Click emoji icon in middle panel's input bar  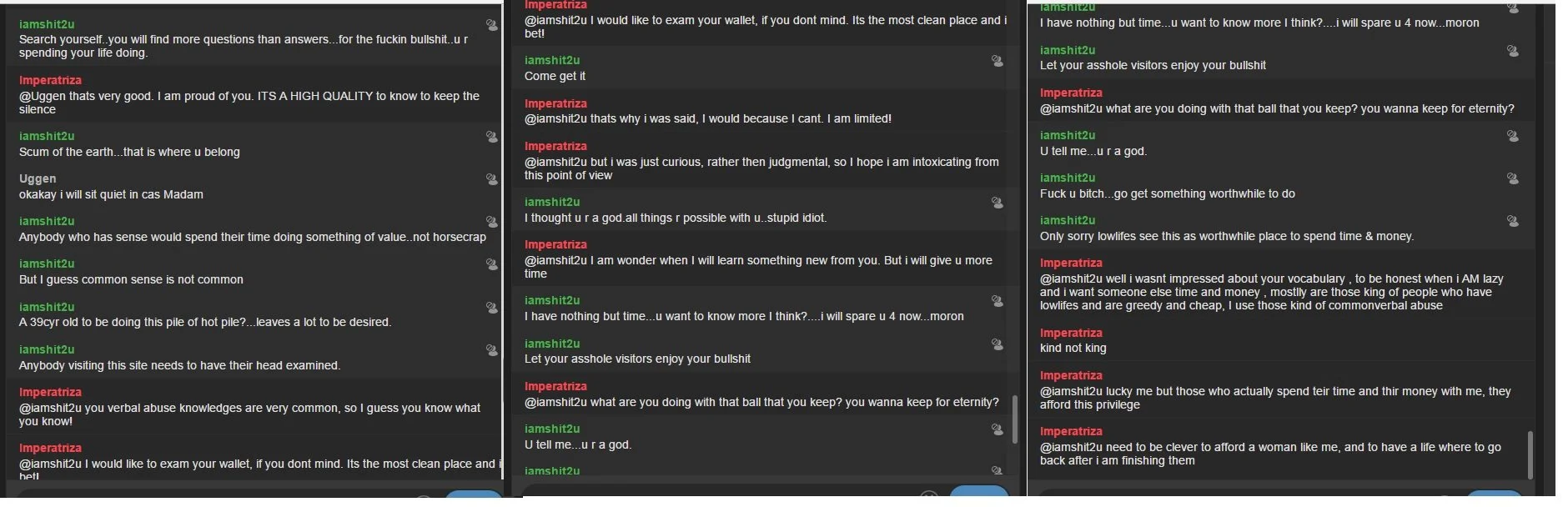coord(929,495)
